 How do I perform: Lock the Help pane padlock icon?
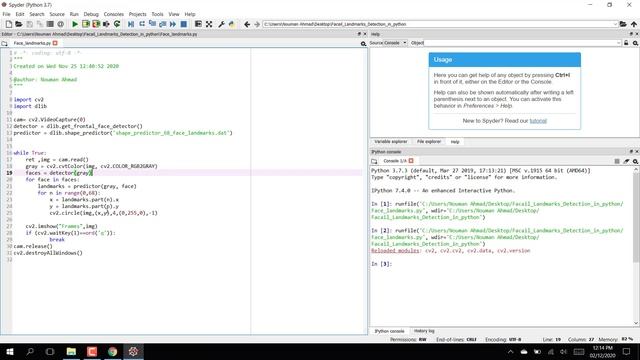[x=626, y=43]
